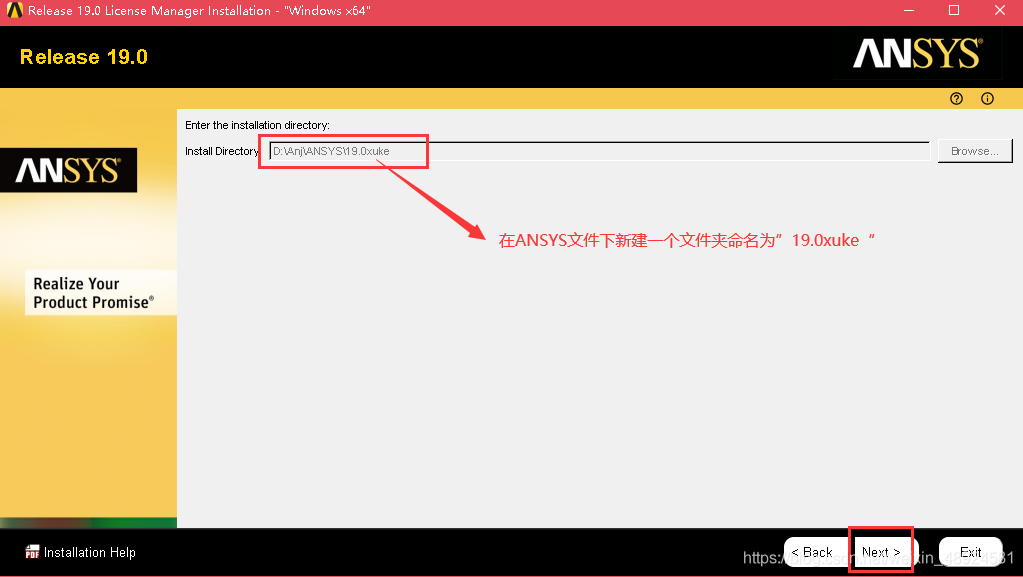Open the help question mark icon
Screen dimensions: 1023x577
[956, 99]
